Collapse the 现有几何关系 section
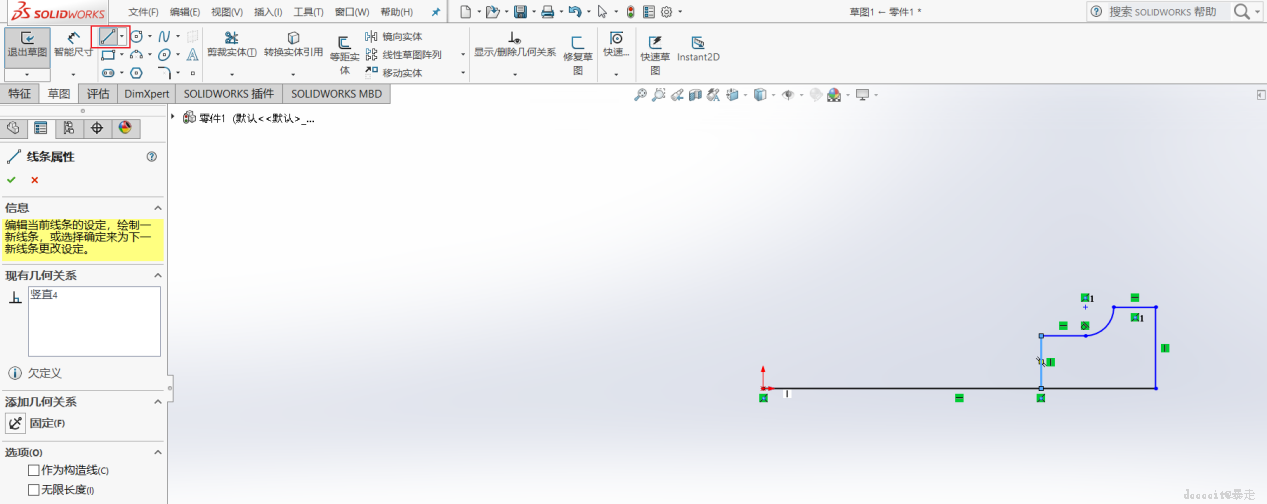The width and height of the screenshot is (1267, 504). tap(157, 275)
